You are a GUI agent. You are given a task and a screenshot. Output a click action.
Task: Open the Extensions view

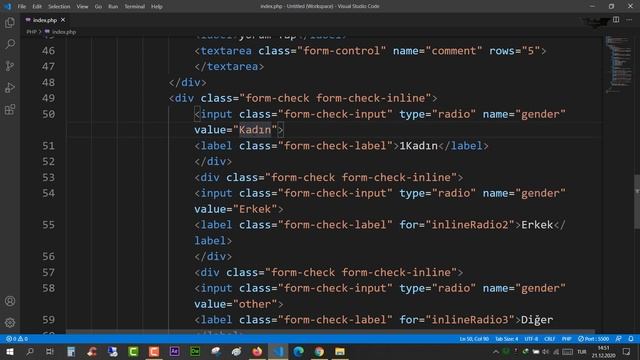click(x=10, y=109)
